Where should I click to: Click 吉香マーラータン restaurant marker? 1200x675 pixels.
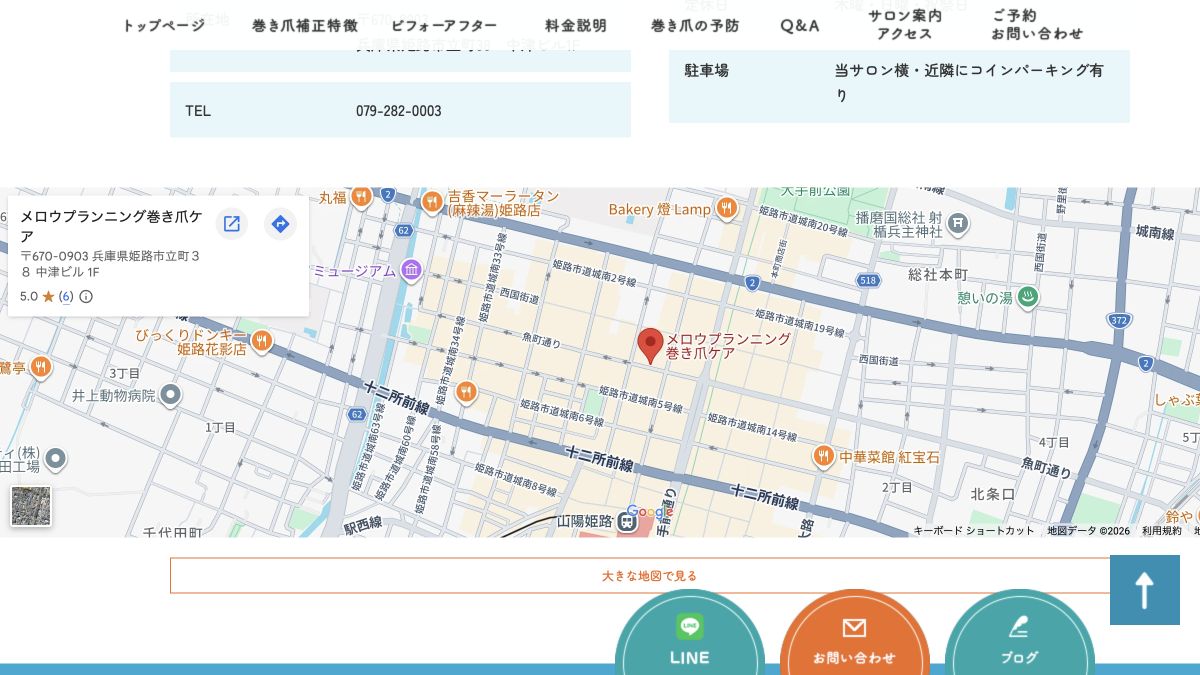point(432,202)
